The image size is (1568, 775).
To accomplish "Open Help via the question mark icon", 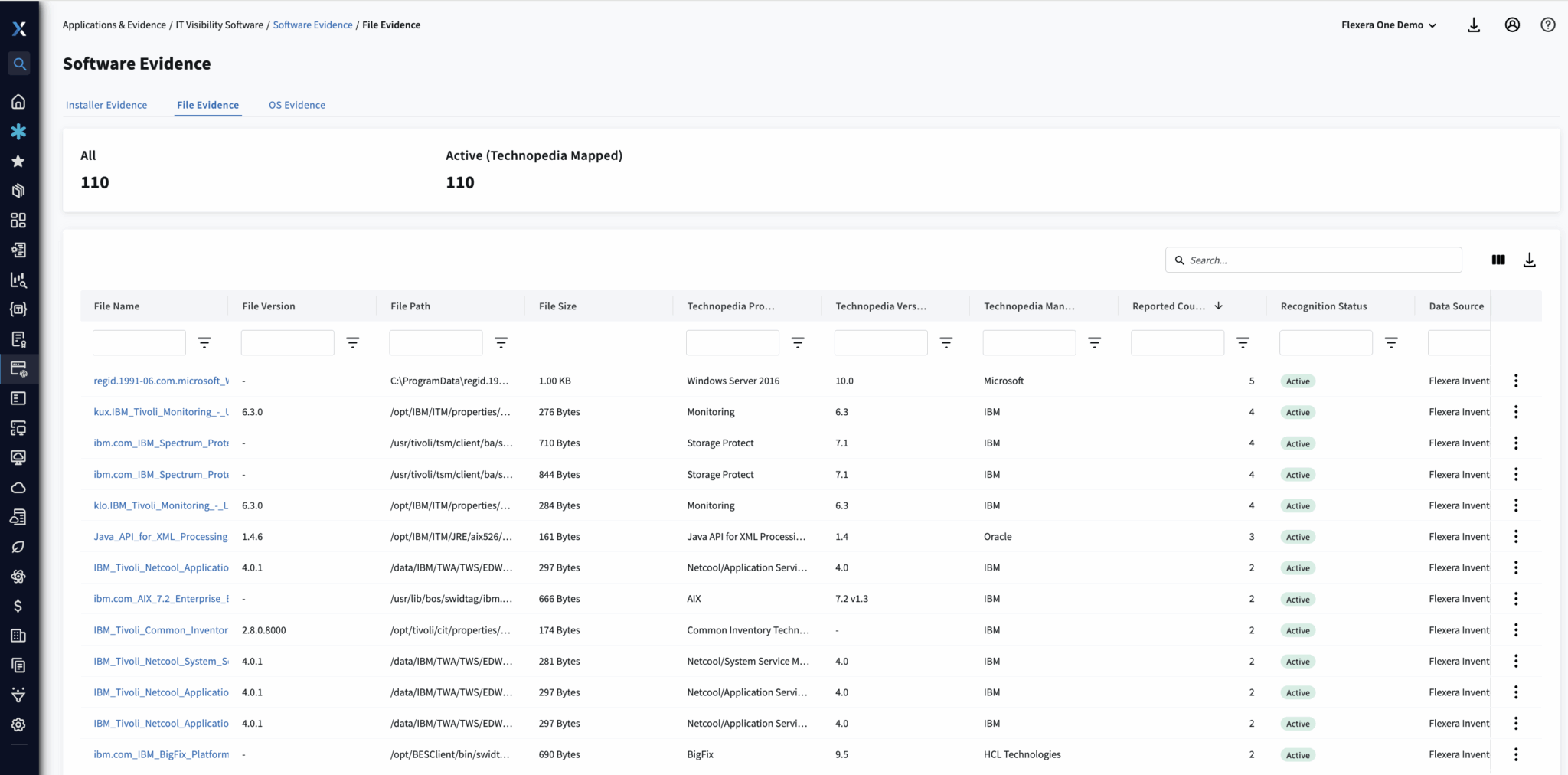I will coord(1548,25).
